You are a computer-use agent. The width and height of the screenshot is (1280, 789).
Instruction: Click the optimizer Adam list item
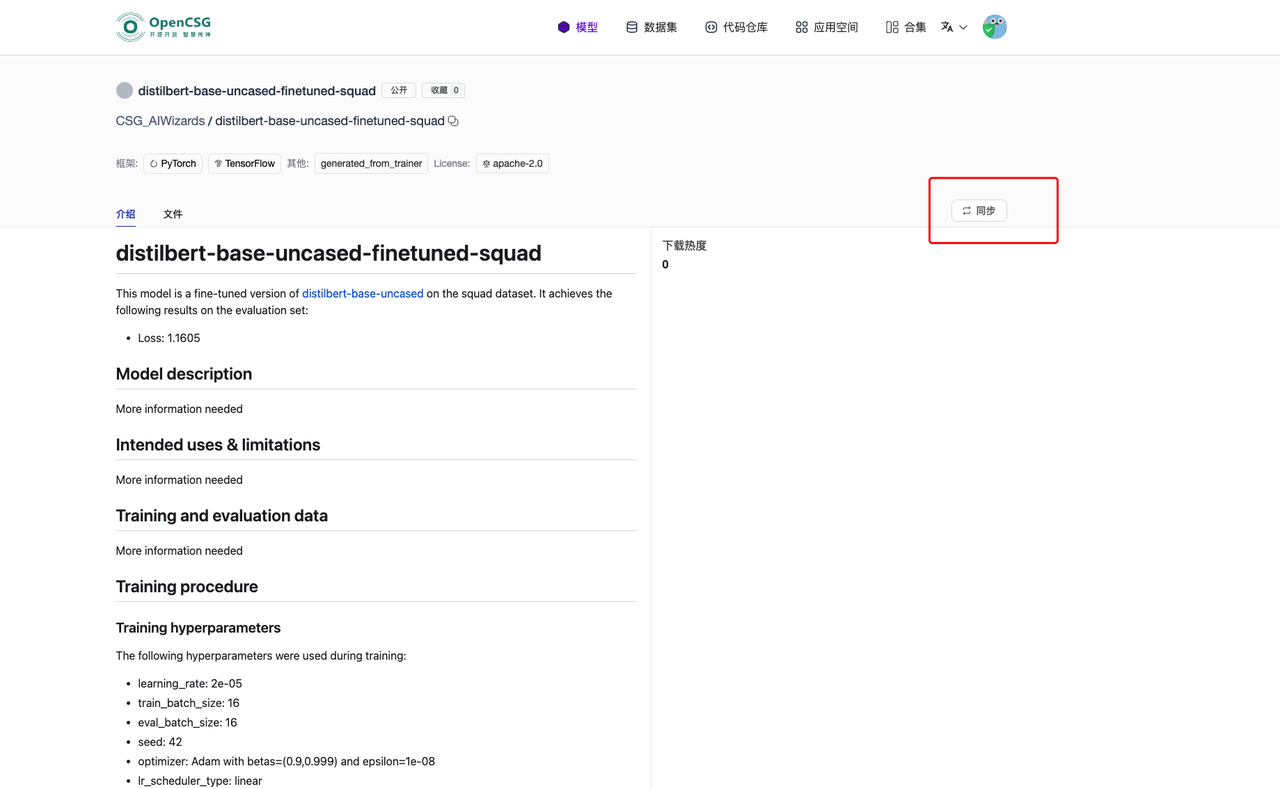286,761
